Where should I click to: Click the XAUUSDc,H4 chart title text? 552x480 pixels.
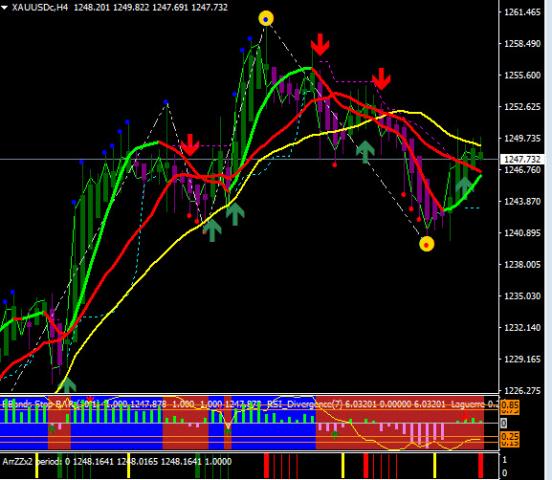pos(40,7)
